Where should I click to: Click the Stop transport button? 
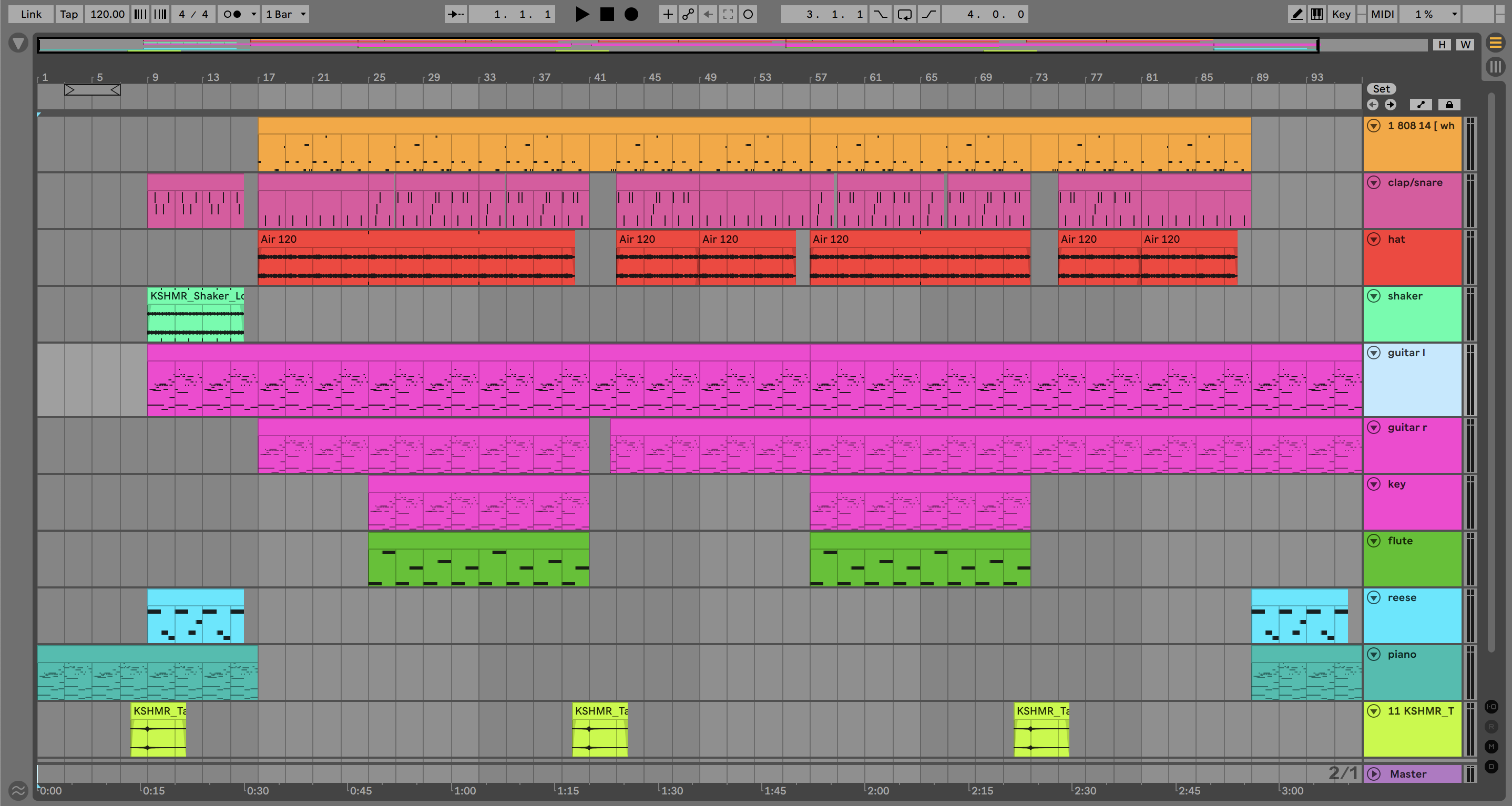[607, 14]
